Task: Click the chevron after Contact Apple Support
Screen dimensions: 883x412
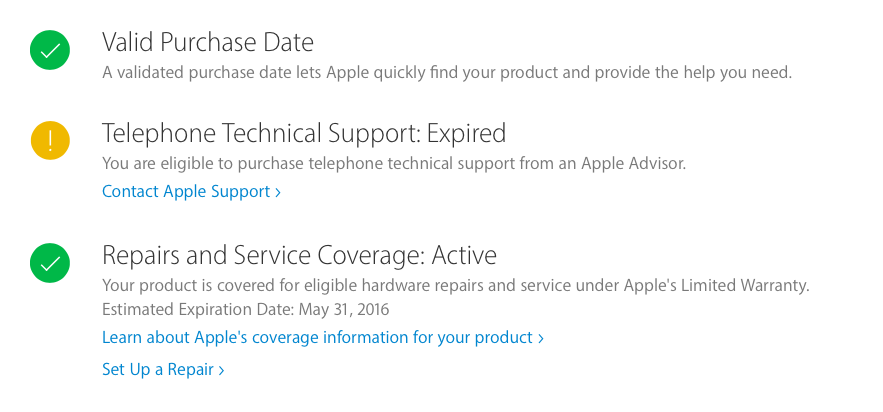Action: [x=278, y=192]
